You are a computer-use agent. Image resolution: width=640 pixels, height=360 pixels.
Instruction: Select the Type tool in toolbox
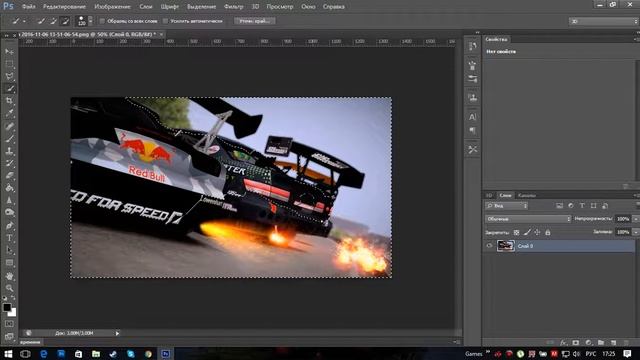click(9, 238)
